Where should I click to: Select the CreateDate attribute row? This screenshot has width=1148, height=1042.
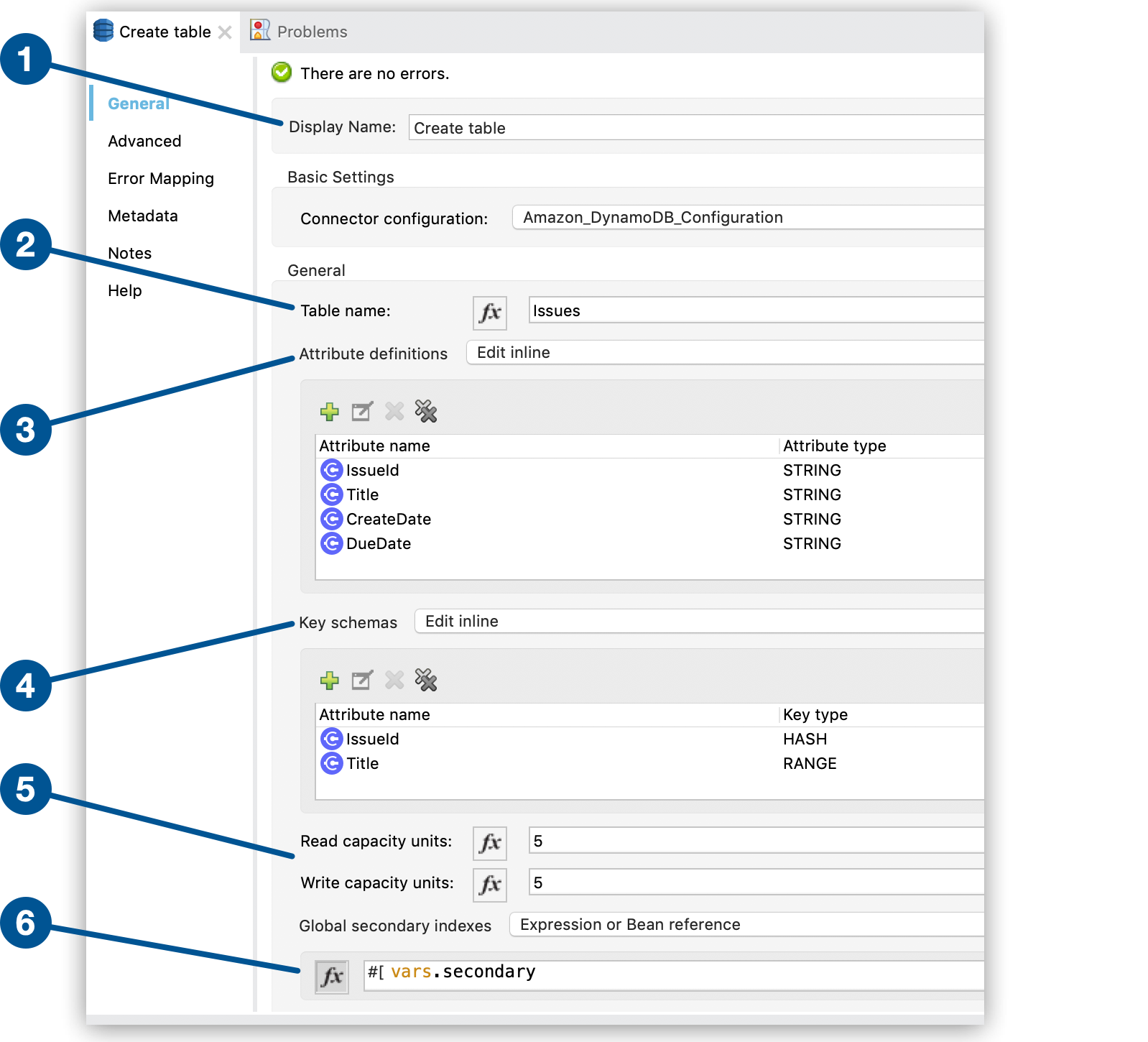[x=389, y=520]
